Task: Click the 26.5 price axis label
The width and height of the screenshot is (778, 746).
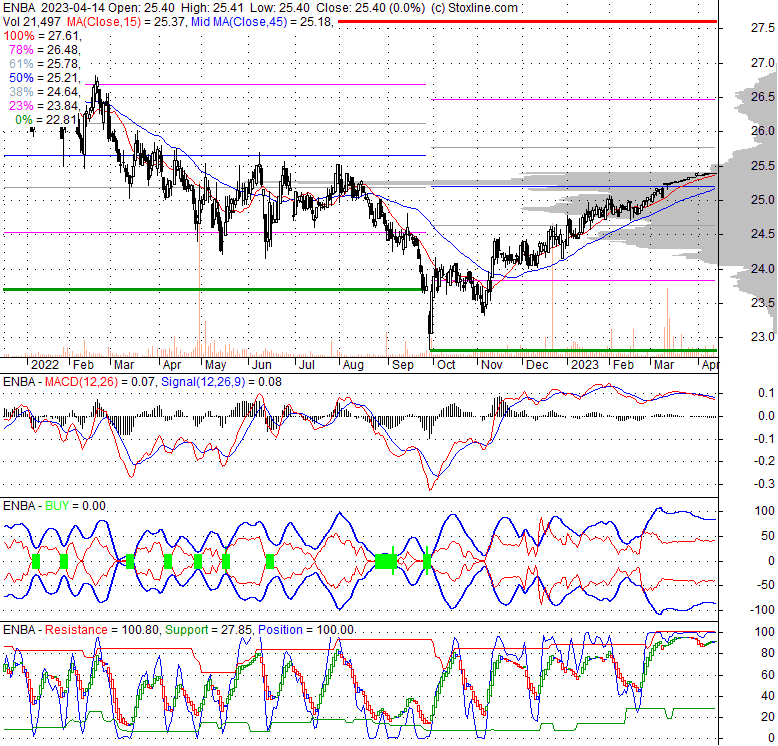Action: pos(762,96)
